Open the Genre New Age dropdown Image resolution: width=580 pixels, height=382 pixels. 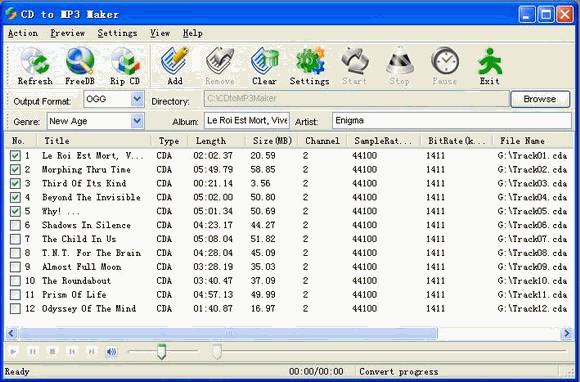point(137,121)
